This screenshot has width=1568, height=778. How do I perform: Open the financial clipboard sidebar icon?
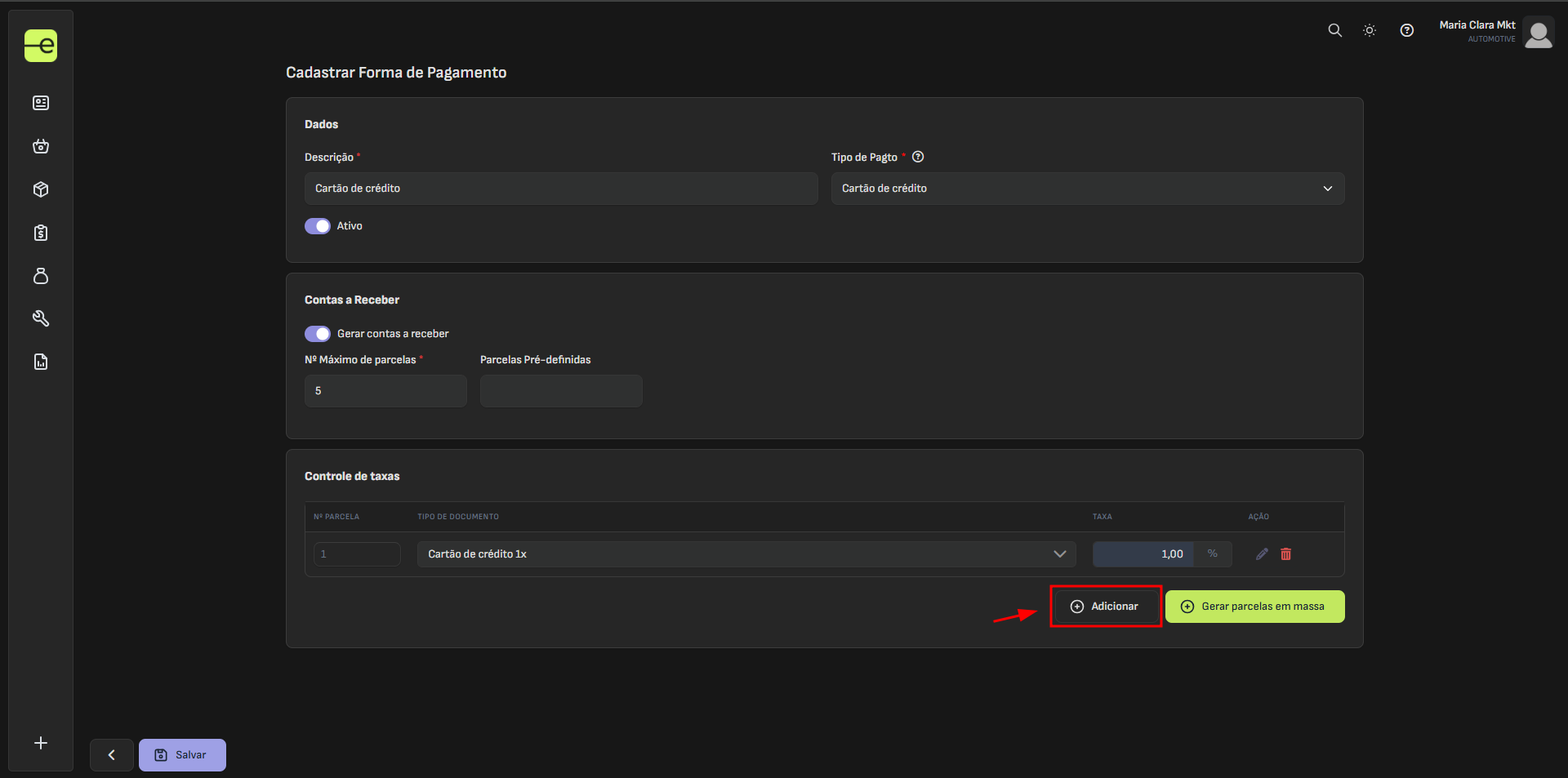point(41,233)
